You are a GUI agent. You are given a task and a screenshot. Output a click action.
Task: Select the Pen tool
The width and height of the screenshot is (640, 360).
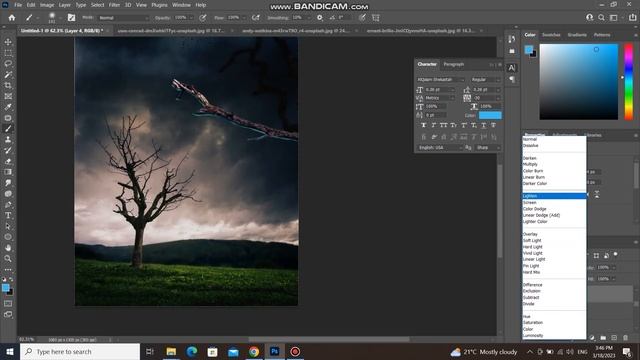(8, 204)
